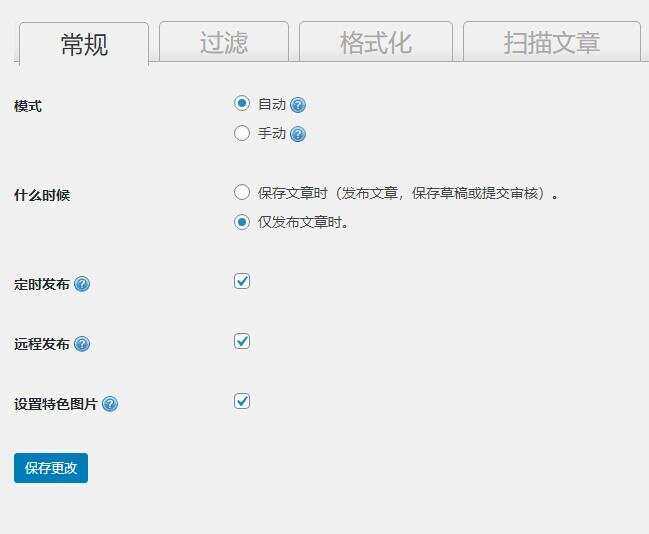The height and width of the screenshot is (534, 649).
Task: Click help icon next to 自动
Action: (298, 105)
